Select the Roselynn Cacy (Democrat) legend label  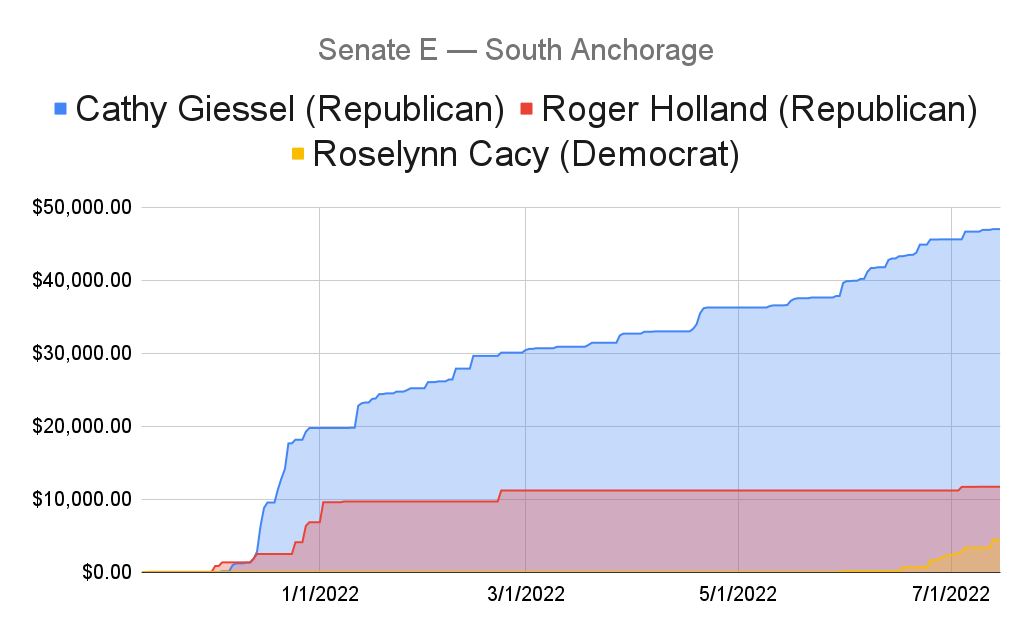pos(526,154)
